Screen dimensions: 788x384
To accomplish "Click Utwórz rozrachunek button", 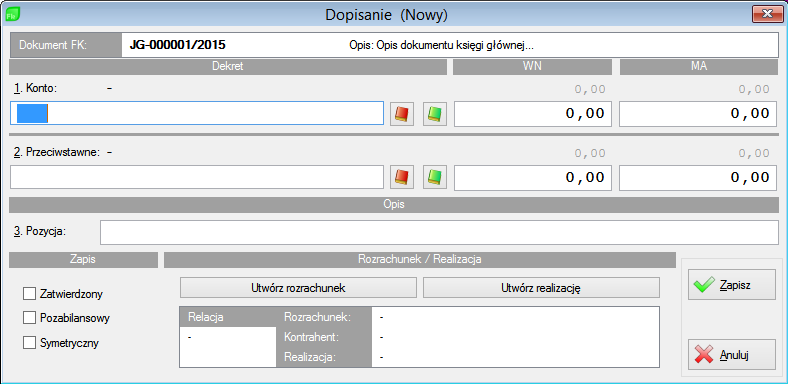I will click(298, 288).
